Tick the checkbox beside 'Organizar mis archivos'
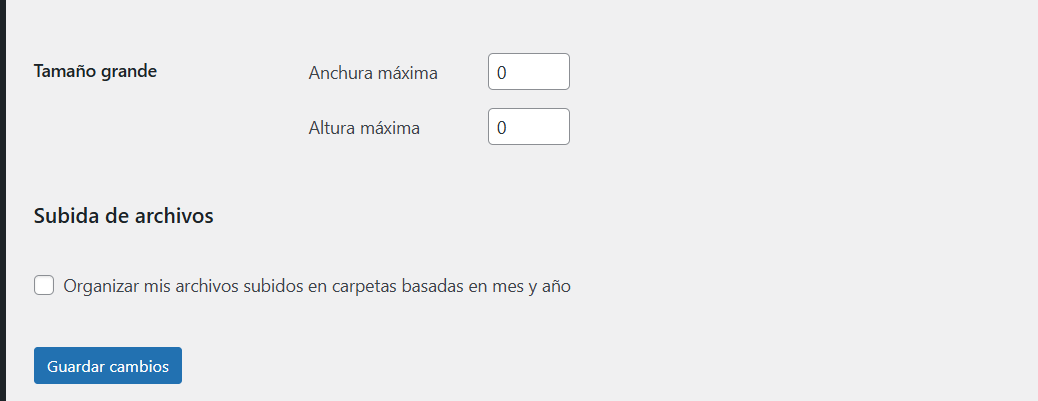 click(x=44, y=286)
